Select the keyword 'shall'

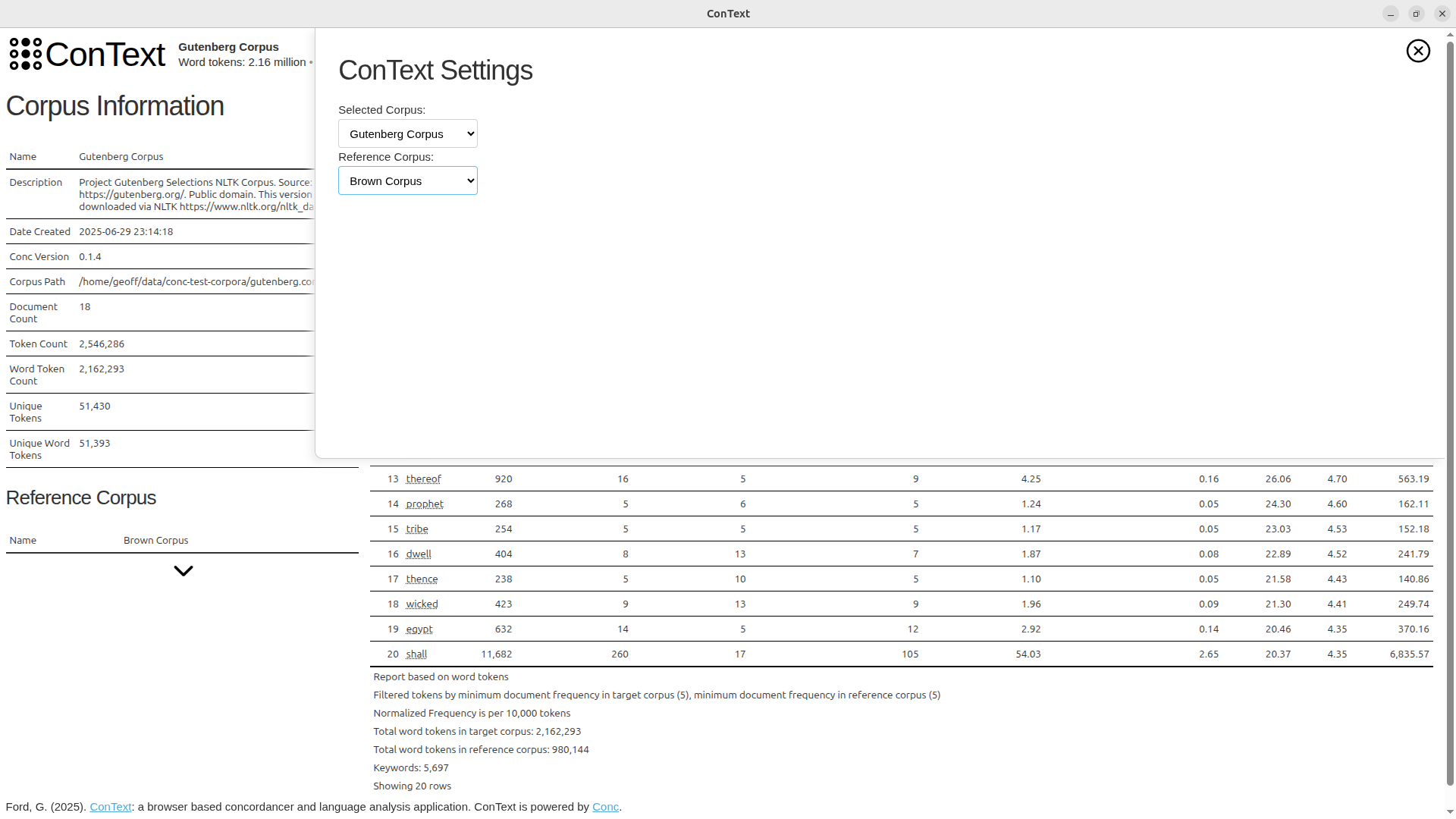(418, 654)
